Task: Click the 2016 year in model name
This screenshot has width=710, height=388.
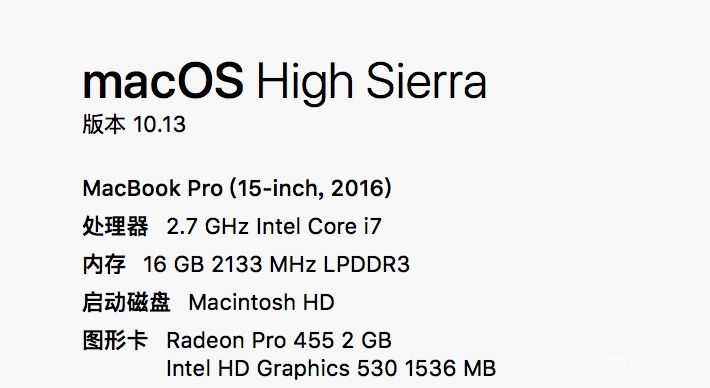Action: pos(358,188)
